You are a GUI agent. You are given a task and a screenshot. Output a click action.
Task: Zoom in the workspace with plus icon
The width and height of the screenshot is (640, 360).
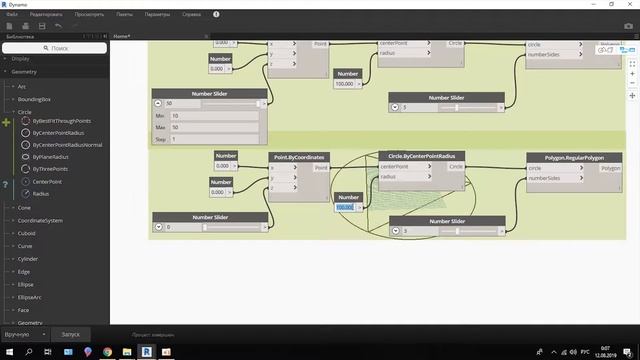[632, 74]
